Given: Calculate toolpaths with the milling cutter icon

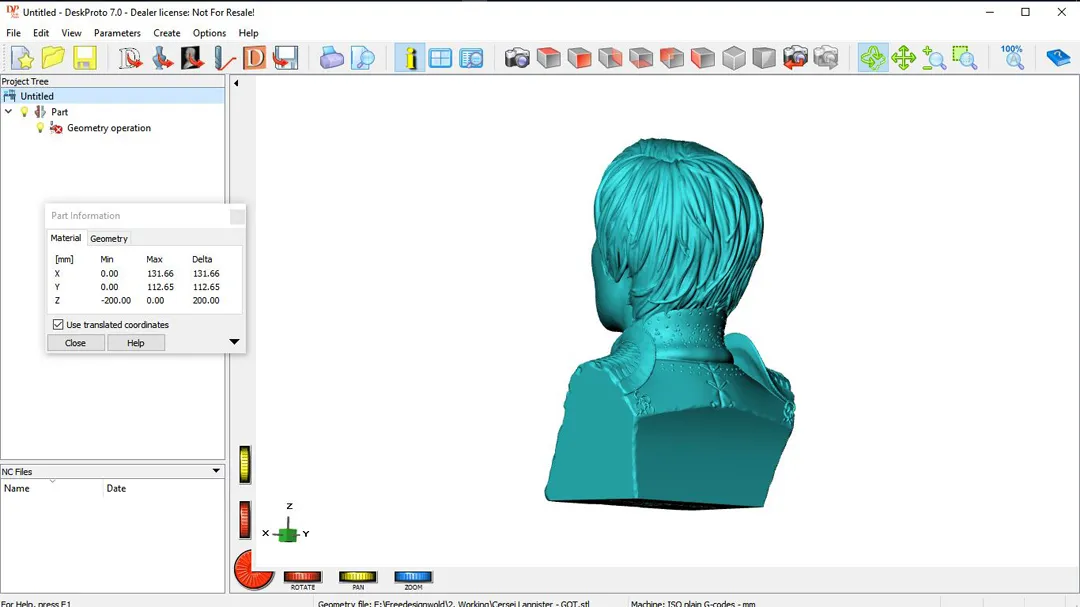Looking at the screenshot, I should 223,58.
